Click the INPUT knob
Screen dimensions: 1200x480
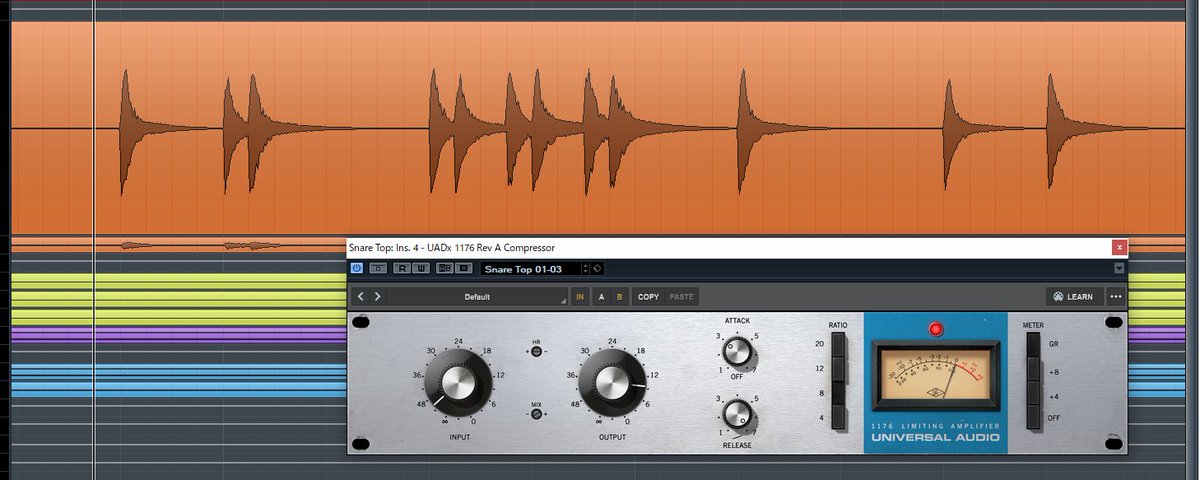coord(458,383)
